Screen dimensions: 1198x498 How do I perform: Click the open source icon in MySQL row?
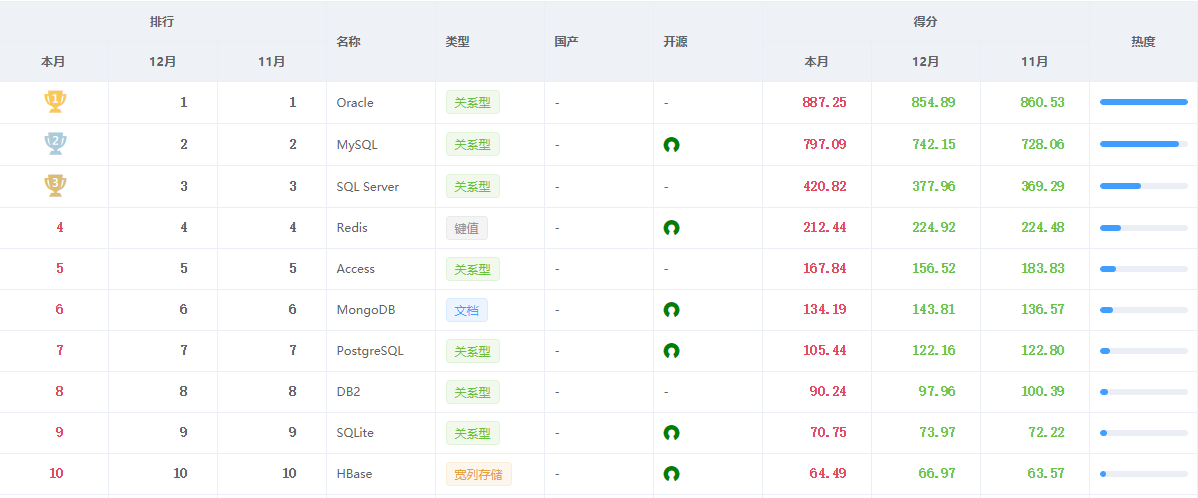pyautogui.click(x=672, y=144)
